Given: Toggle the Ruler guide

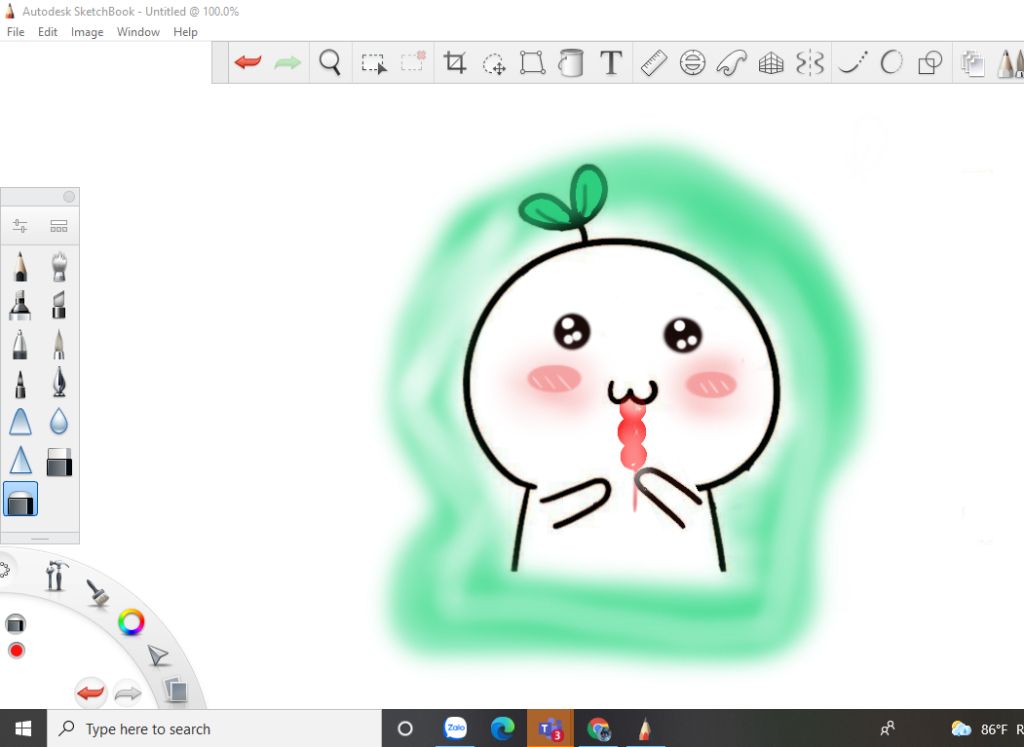Looking at the screenshot, I should coord(653,63).
